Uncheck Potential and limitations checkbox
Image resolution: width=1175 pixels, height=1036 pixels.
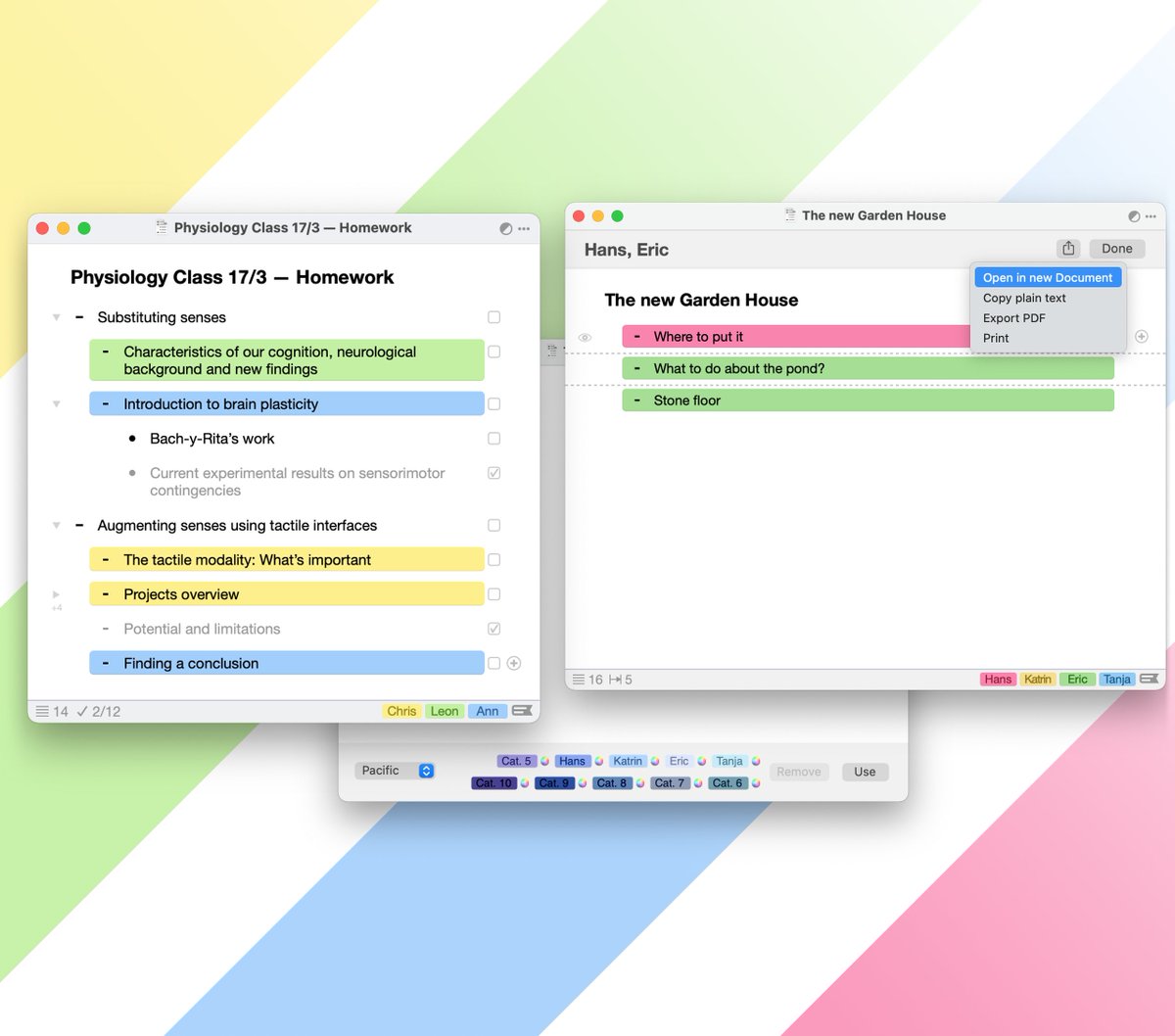coord(493,629)
